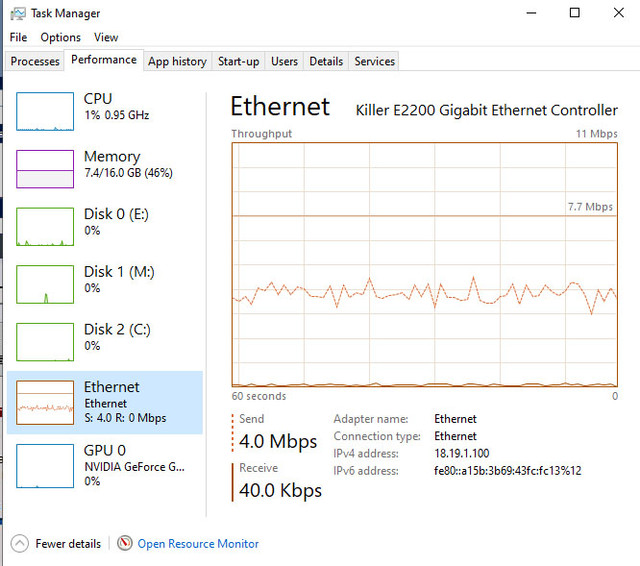The height and width of the screenshot is (566, 640).
Task: Click the CPU mini graph thumbnail
Action: click(45, 112)
